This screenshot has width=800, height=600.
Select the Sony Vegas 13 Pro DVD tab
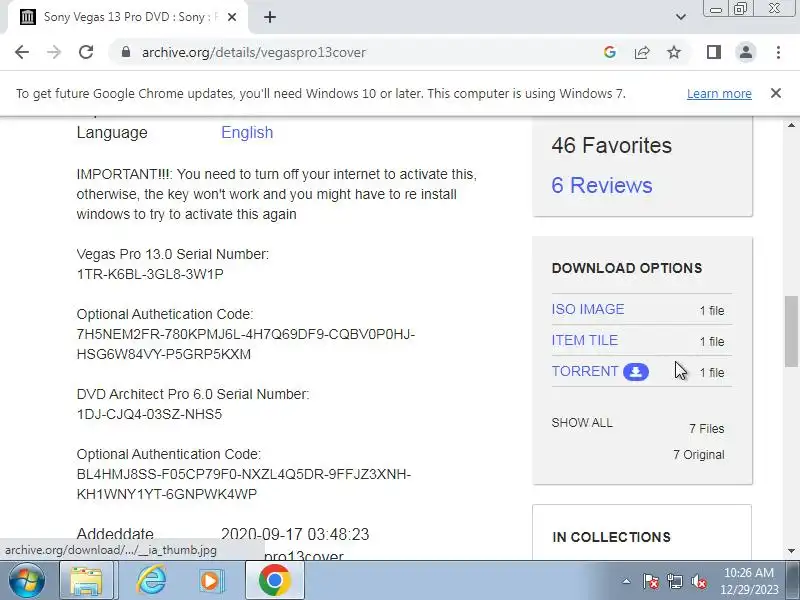click(128, 17)
